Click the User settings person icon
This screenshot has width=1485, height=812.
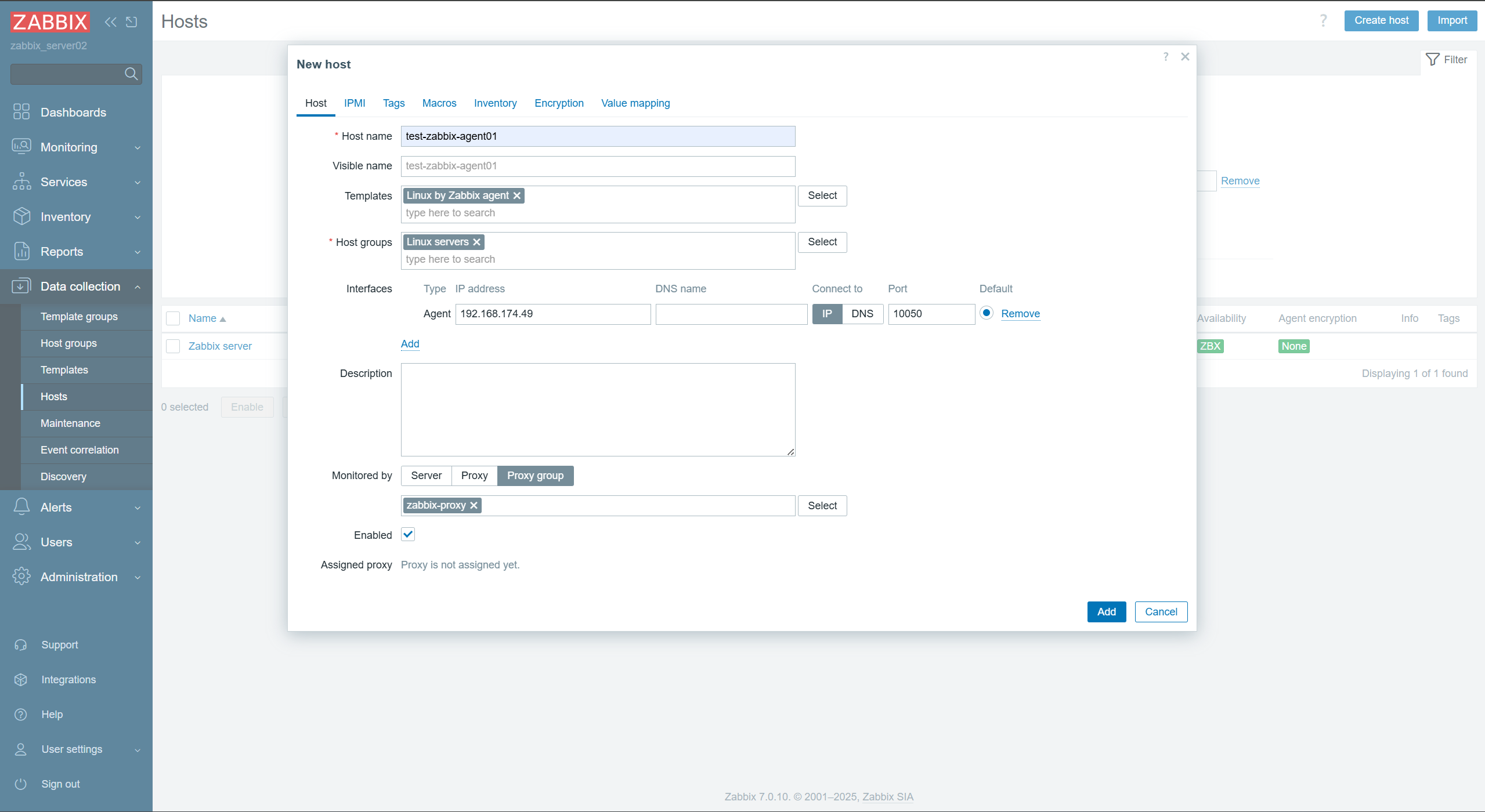[21, 749]
